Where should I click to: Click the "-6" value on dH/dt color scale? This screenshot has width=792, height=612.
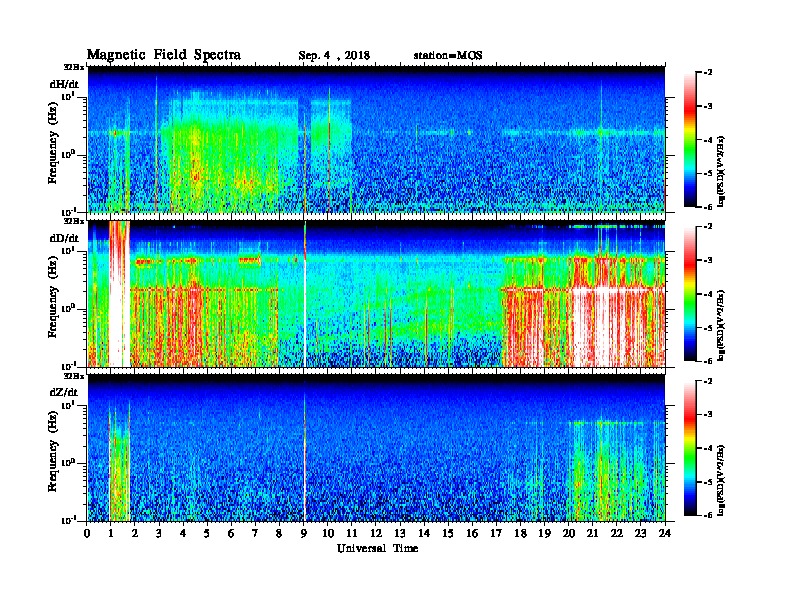709,207
